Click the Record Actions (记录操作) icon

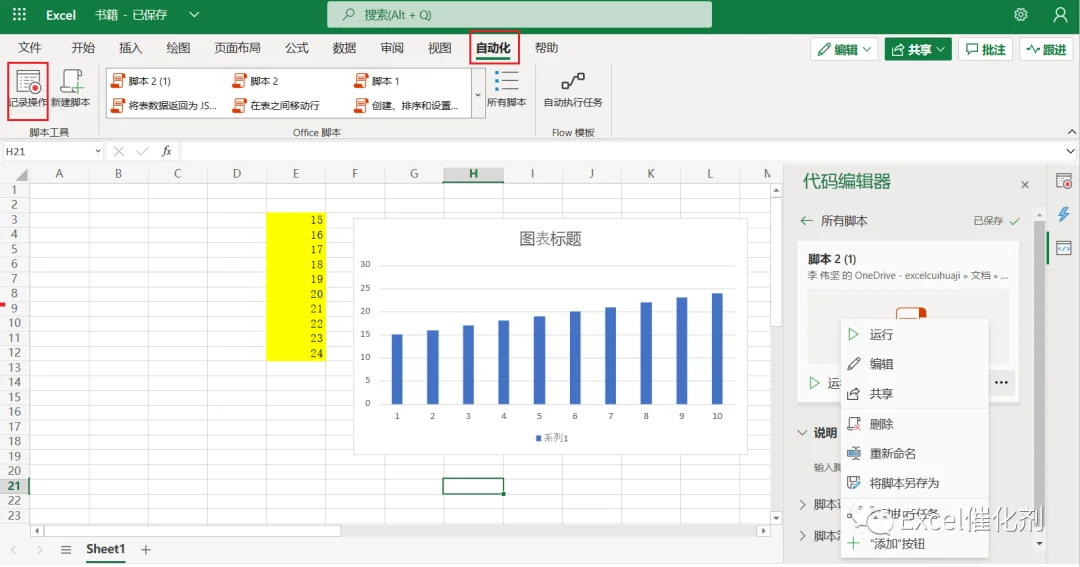pos(28,90)
